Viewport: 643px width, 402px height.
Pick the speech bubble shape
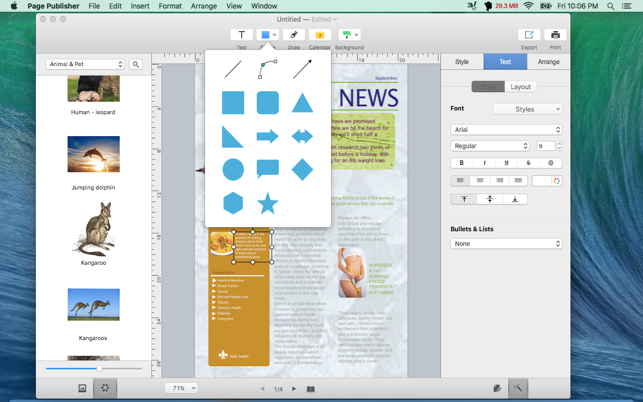267,169
